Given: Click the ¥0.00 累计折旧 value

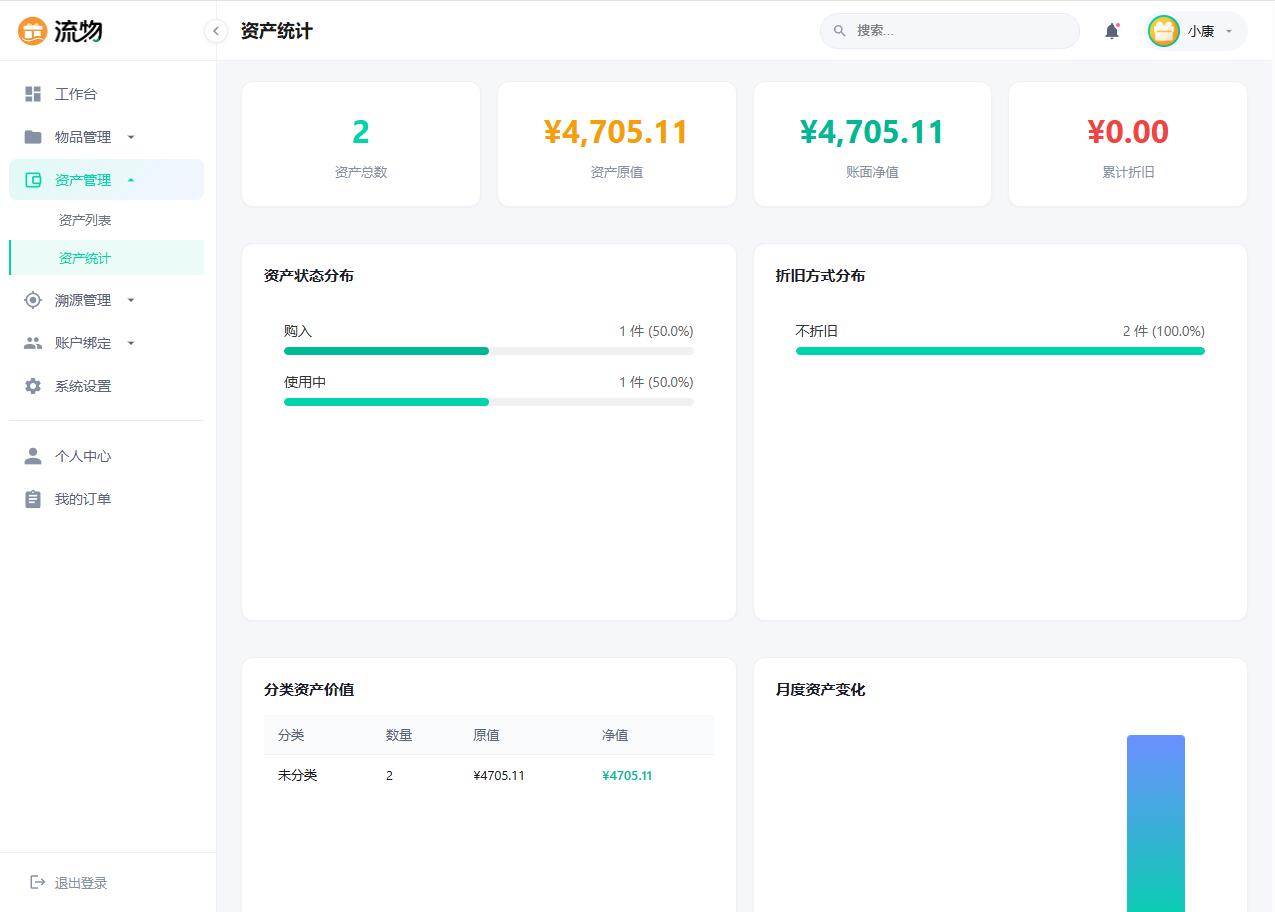Looking at the screenshot, I should coord(1128,132).
